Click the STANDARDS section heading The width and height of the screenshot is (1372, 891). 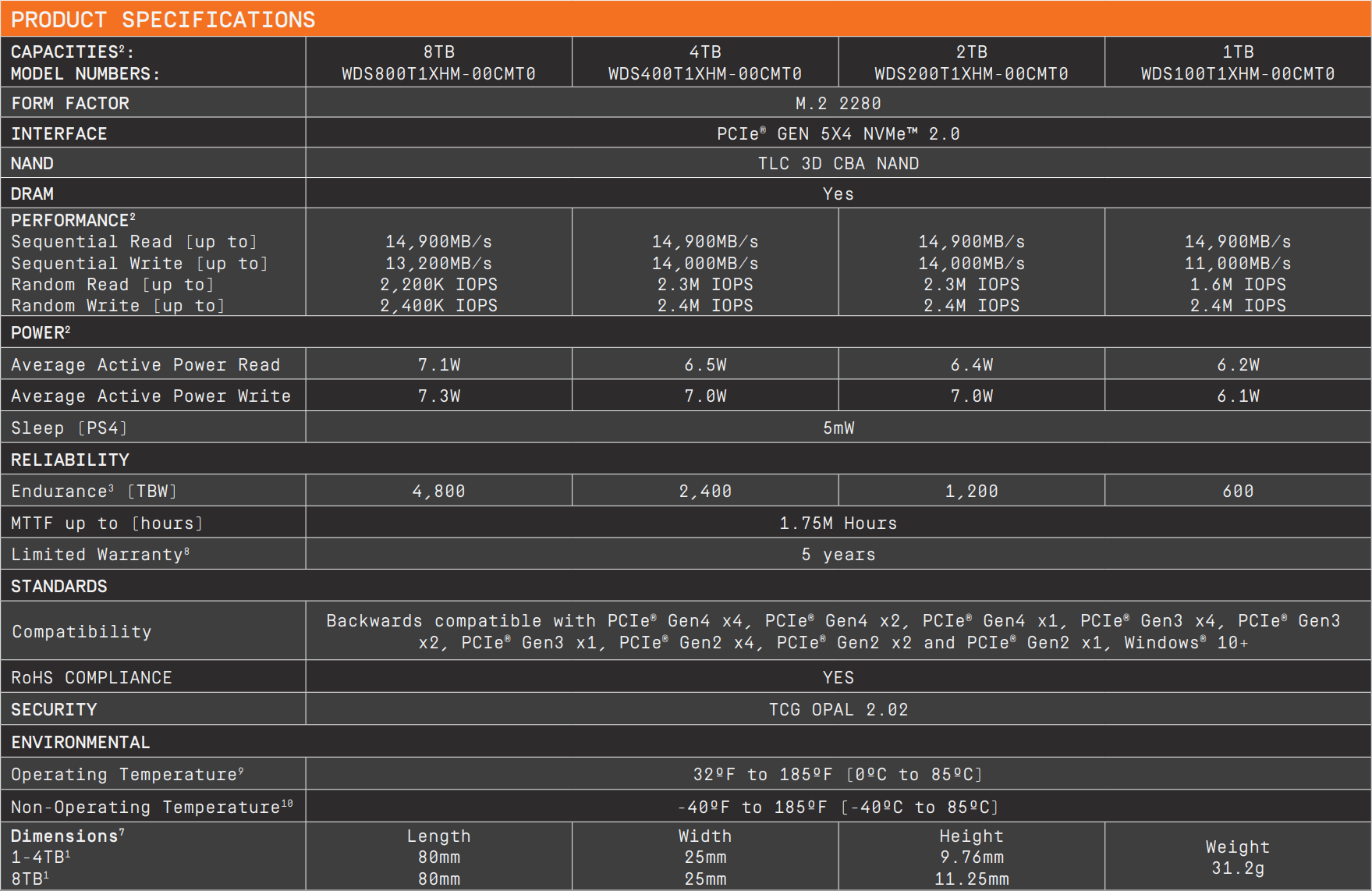point(59,586)
